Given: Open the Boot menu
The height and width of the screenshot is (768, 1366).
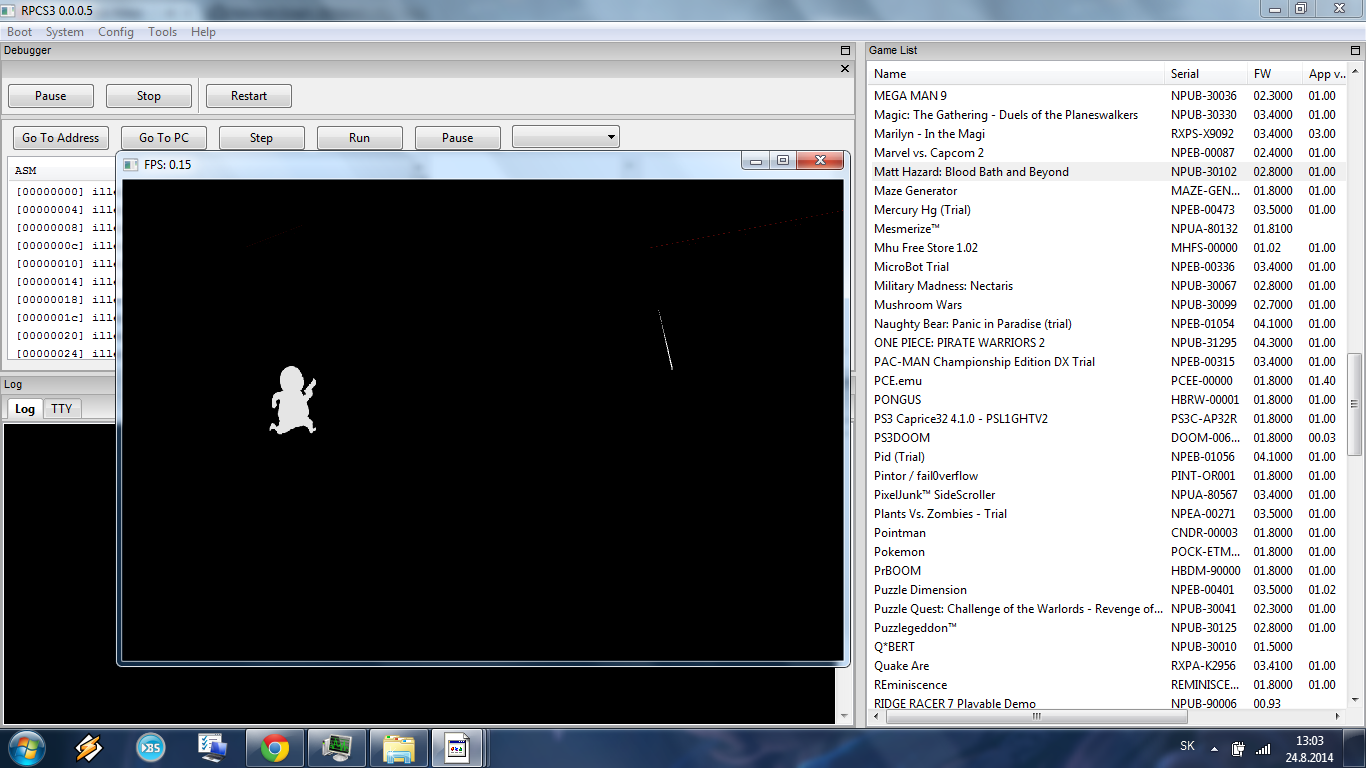Looking at the screenshot, I should (20, 32).
